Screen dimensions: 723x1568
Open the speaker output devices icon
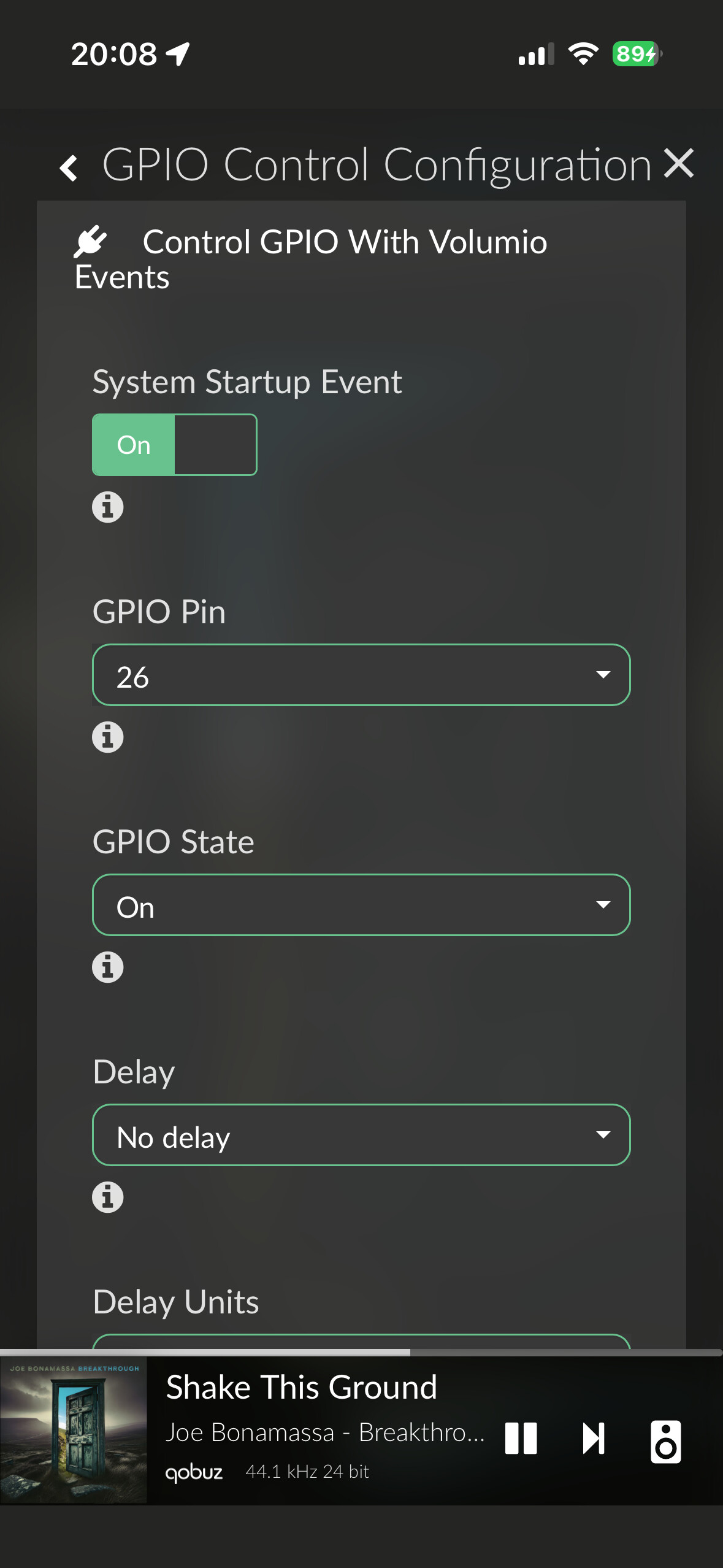666,1441
